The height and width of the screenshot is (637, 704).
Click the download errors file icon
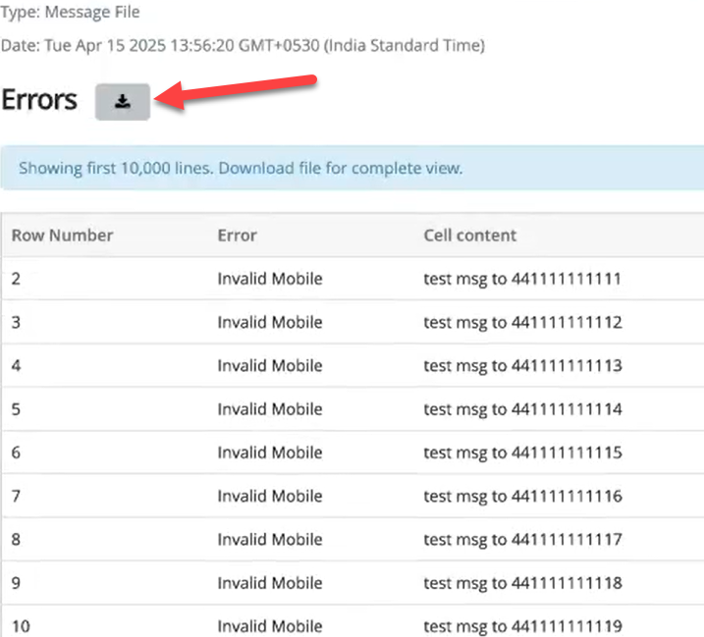click(122, 102)
